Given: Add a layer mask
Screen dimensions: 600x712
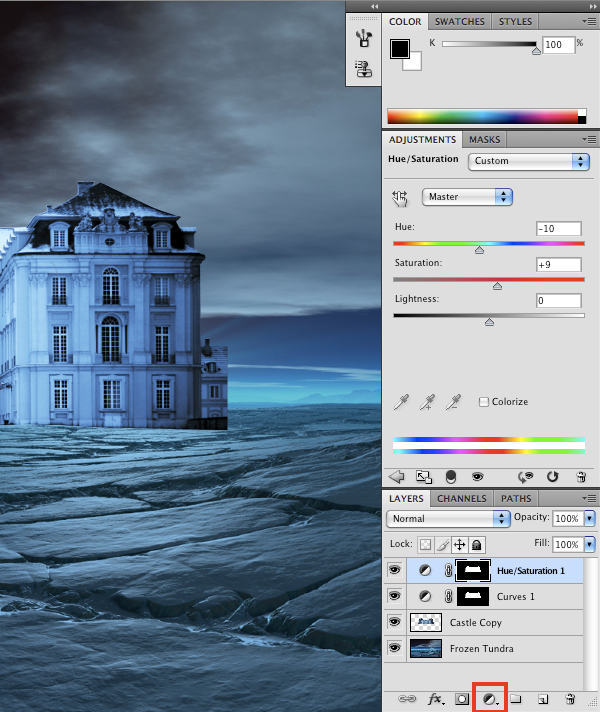Looking at the screenshot, I should [x=462, y=699].
